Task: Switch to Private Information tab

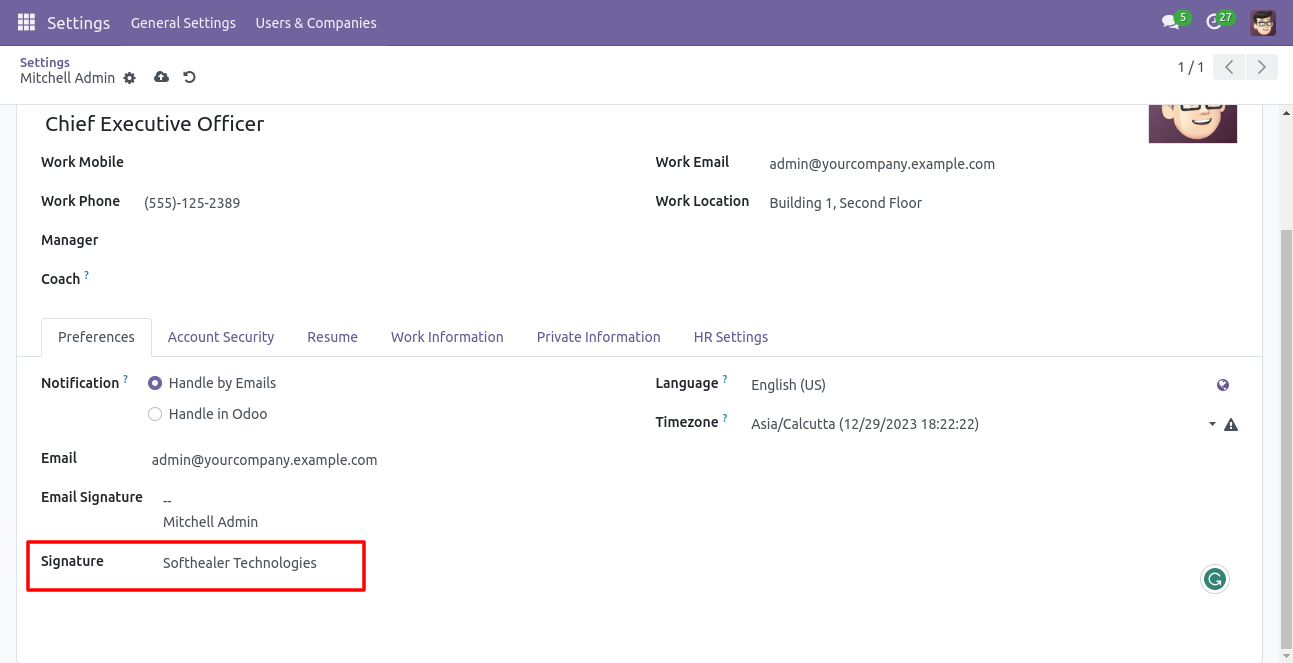Action: point(598,337)
